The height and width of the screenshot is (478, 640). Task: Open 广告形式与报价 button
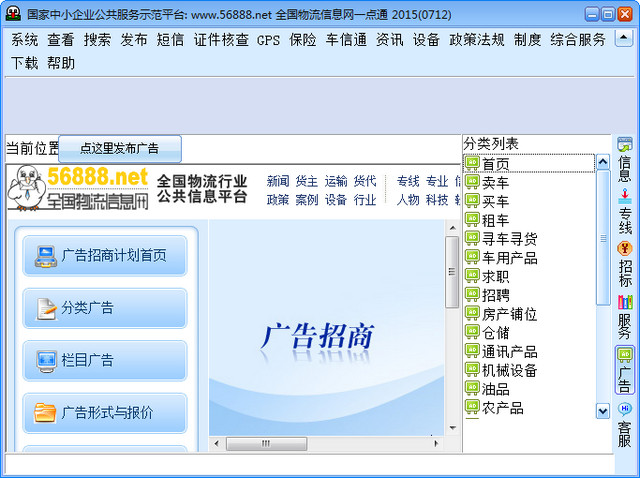105,413
